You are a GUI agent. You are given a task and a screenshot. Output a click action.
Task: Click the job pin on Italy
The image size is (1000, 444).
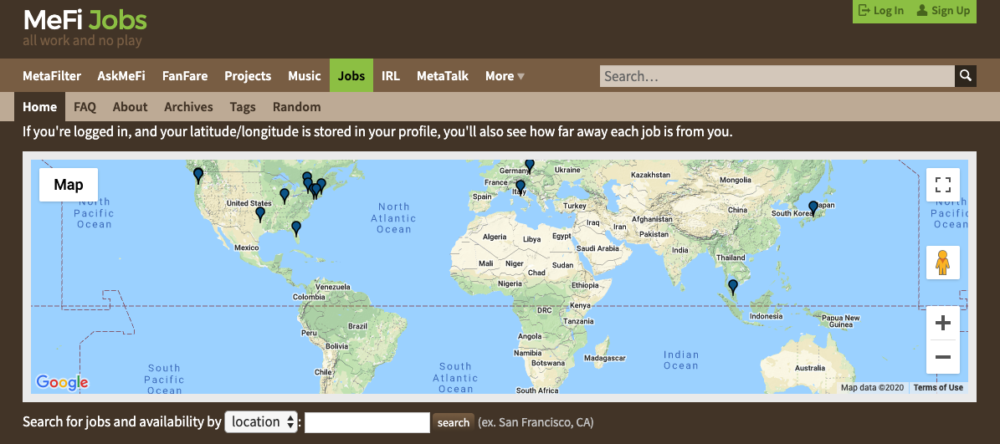click(x=520, y=187)
